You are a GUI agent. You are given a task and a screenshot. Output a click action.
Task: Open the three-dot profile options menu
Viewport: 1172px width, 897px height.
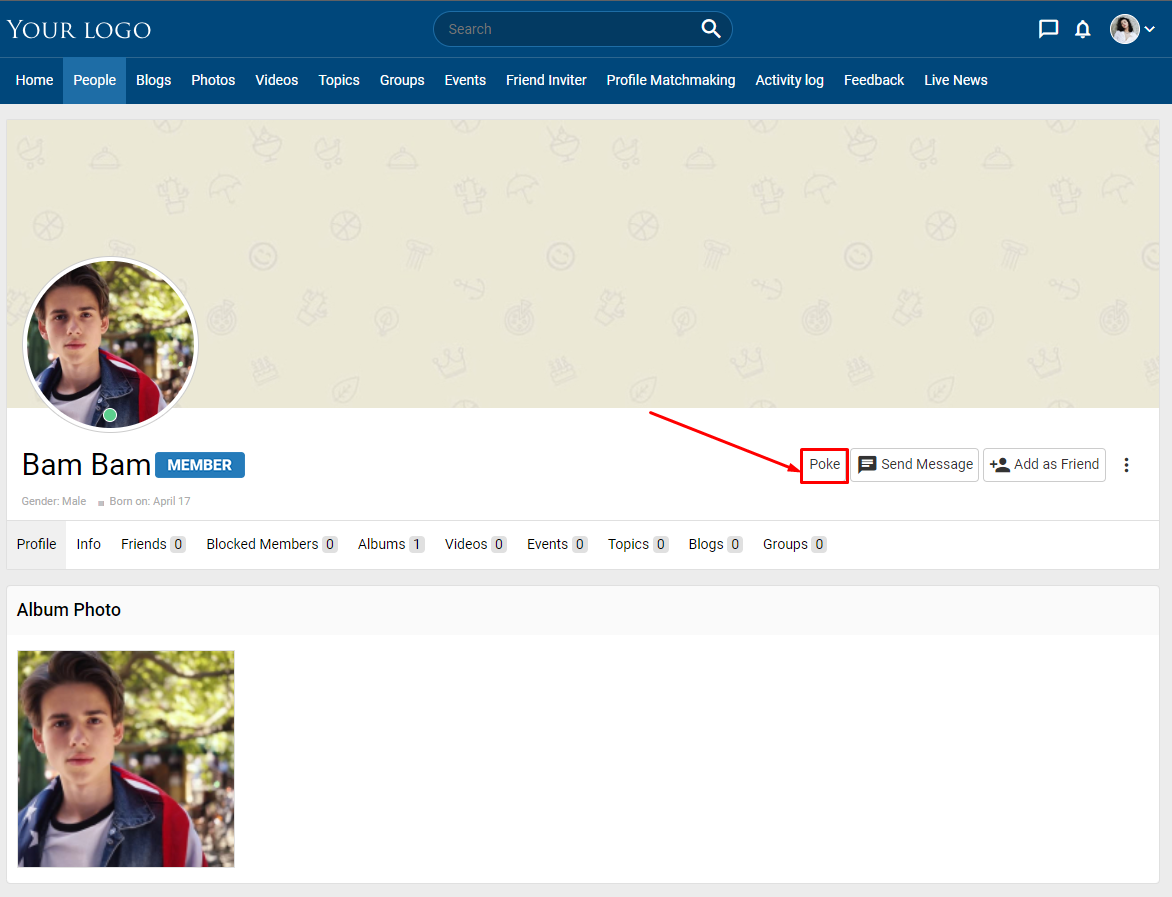(x=1126, y=465)
